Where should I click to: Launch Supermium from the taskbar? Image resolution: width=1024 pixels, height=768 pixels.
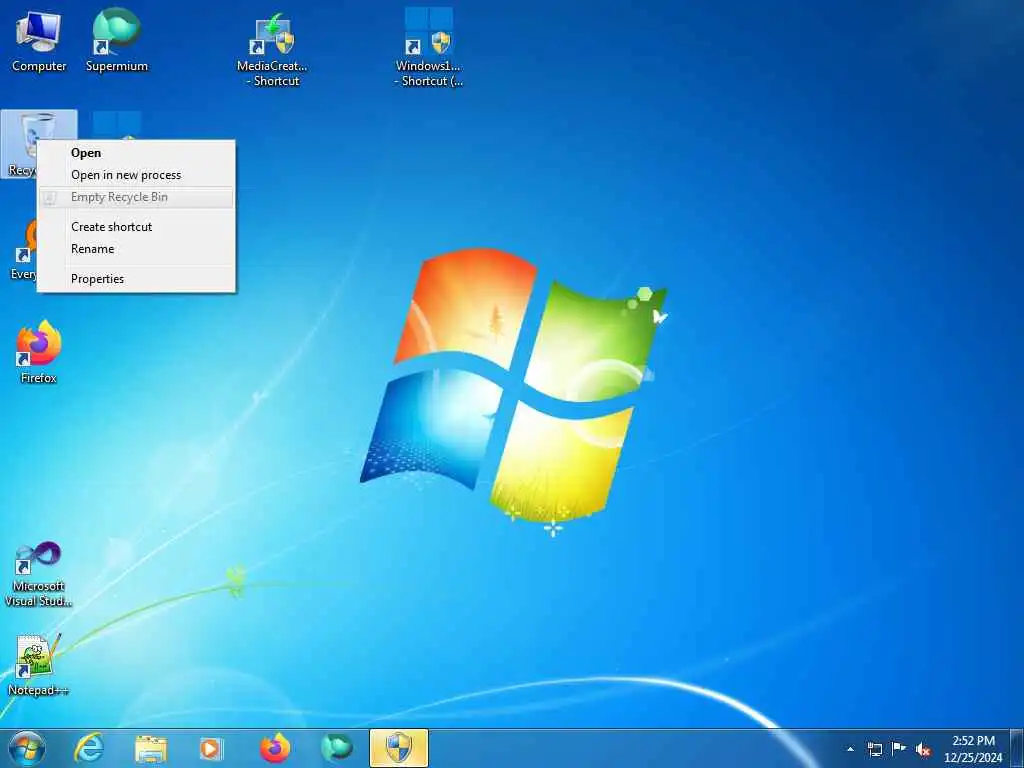pos(337,748)
